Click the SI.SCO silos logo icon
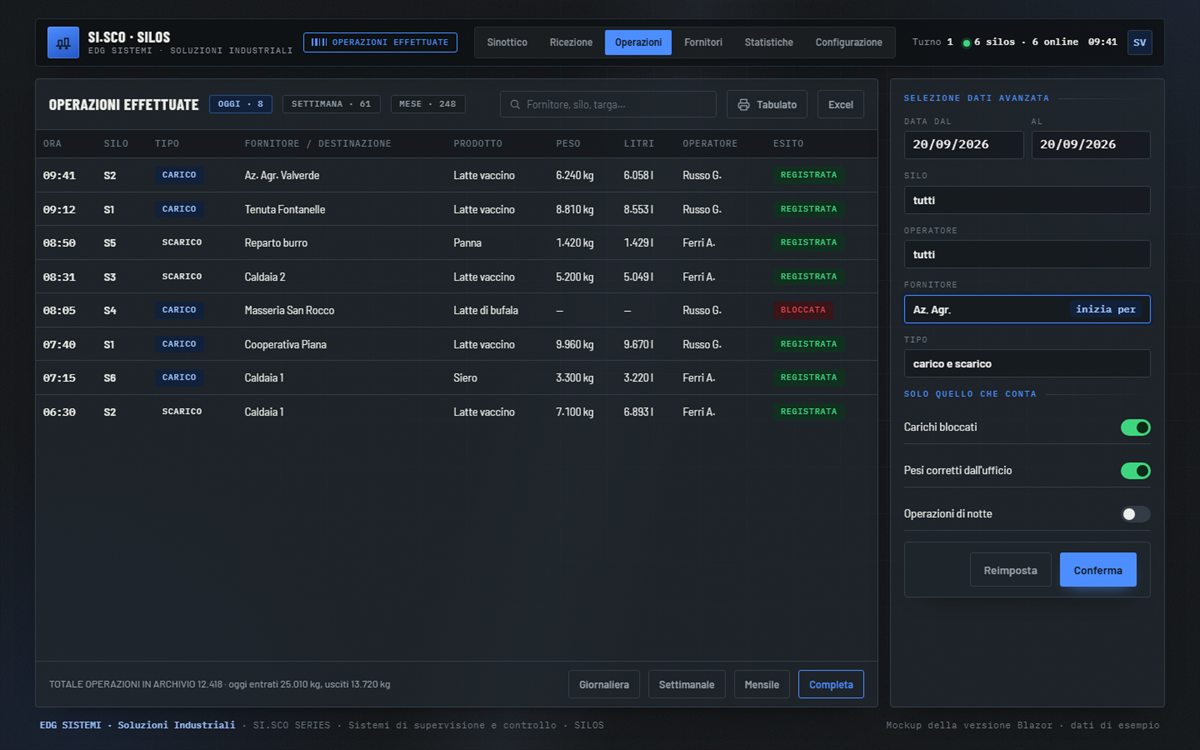Image resolution: width=1200 pixels, height=750 pixels. click(x=63, y=42)
